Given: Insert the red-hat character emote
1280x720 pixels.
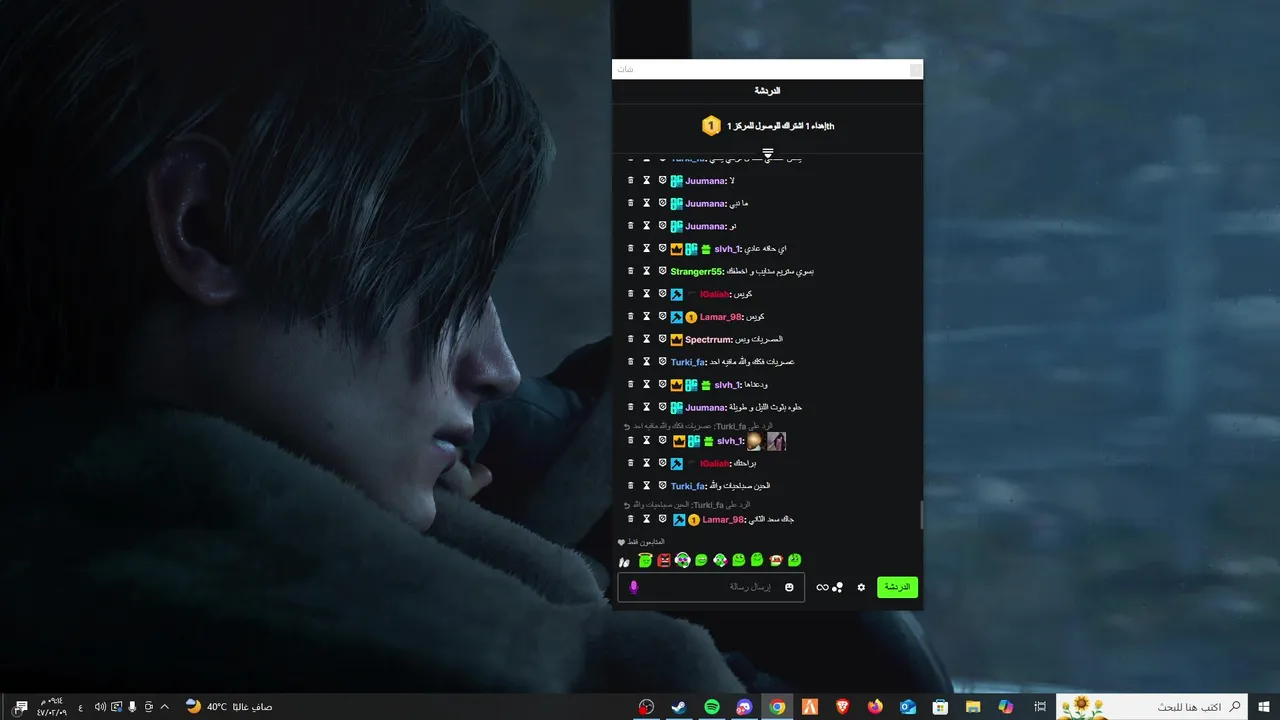Looking at the screenshot, I should (776, 560).
